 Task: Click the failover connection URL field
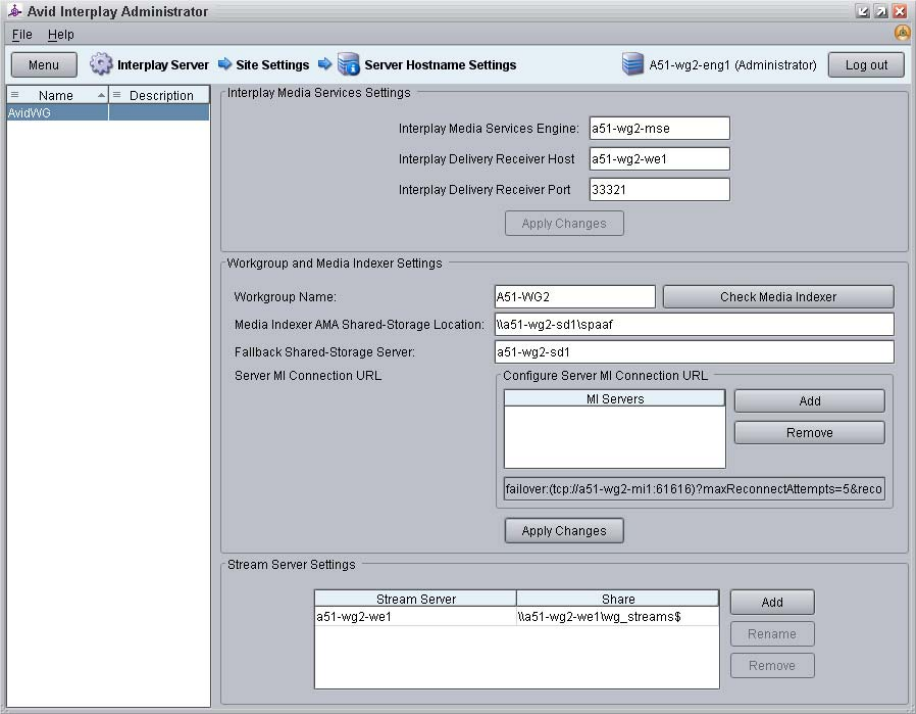click(x=694, y=488)
